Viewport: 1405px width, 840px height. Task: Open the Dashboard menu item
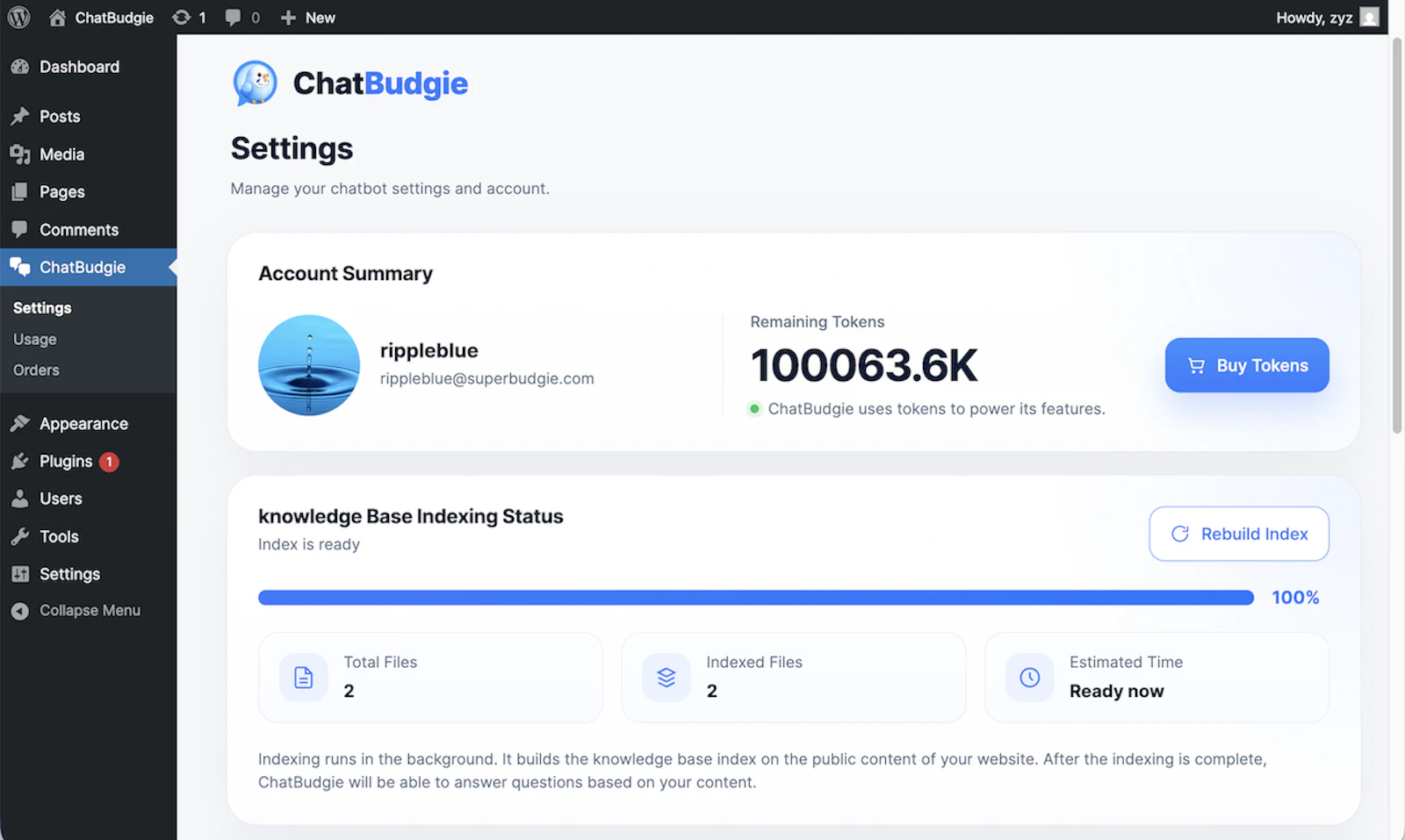(x=88, y=67)
